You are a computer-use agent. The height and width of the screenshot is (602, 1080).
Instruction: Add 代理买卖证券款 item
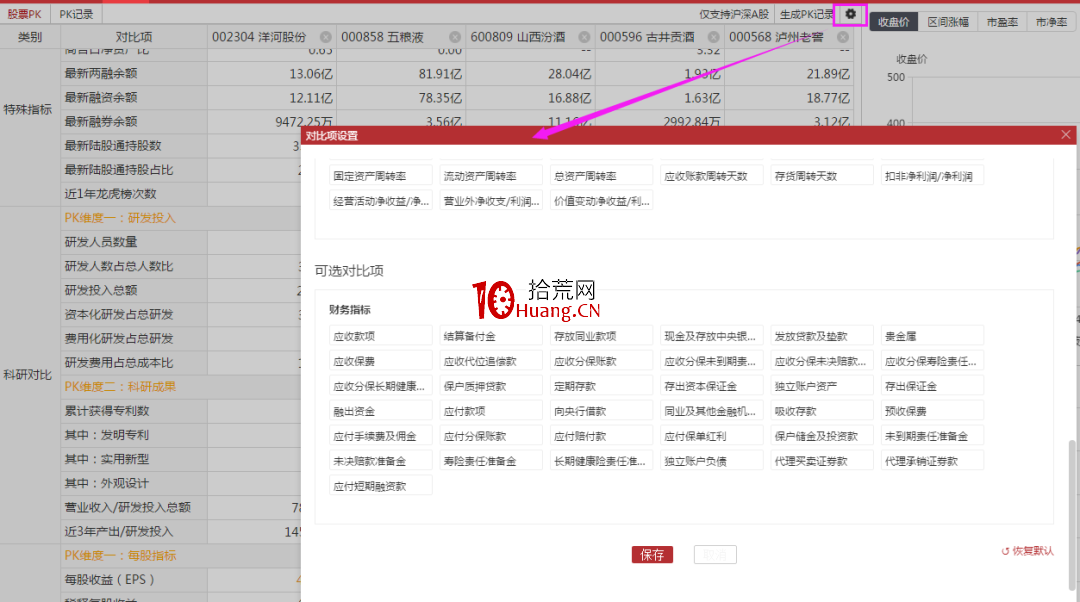tap(822, 461)
